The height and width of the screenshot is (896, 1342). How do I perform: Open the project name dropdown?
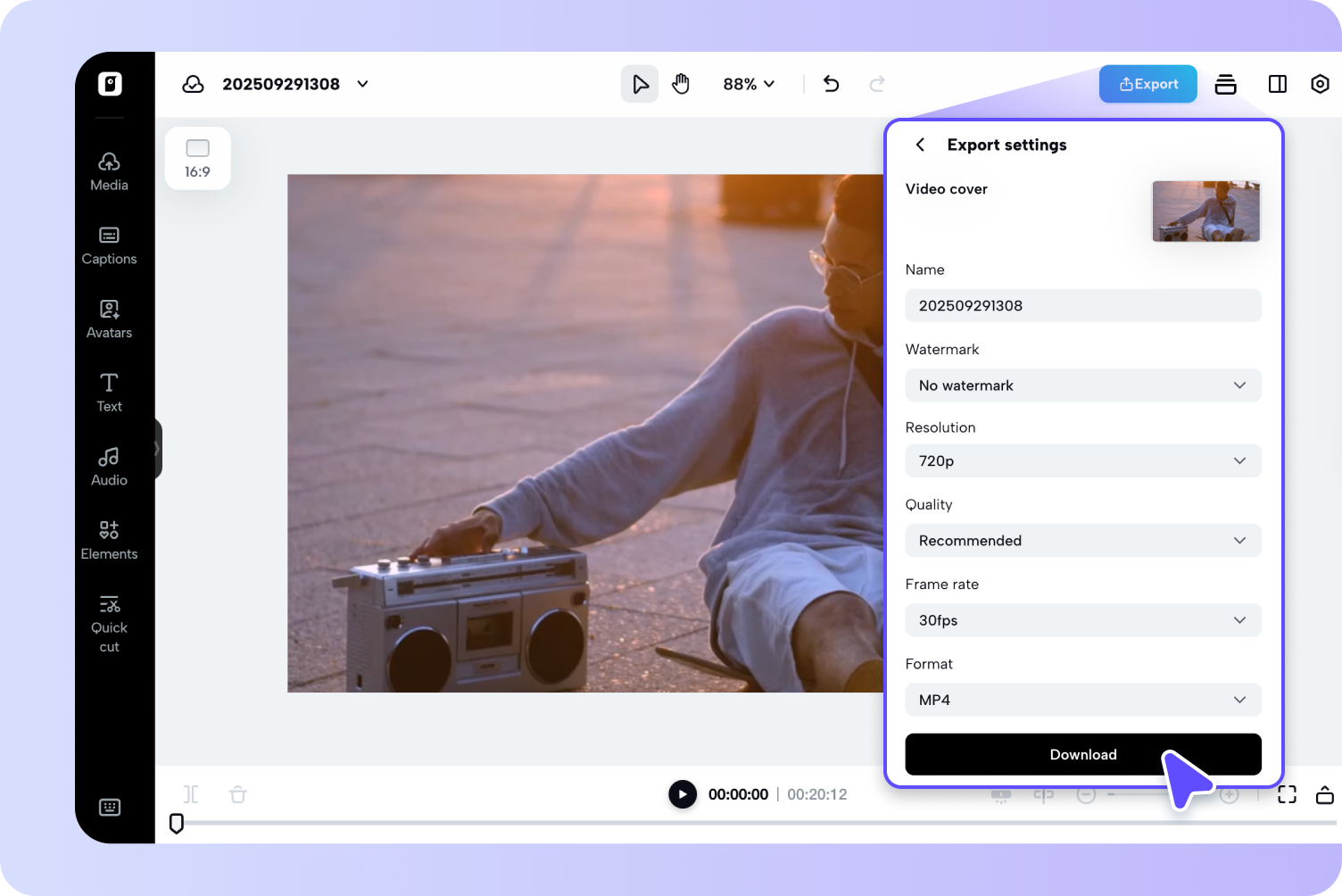pos(362,84)
